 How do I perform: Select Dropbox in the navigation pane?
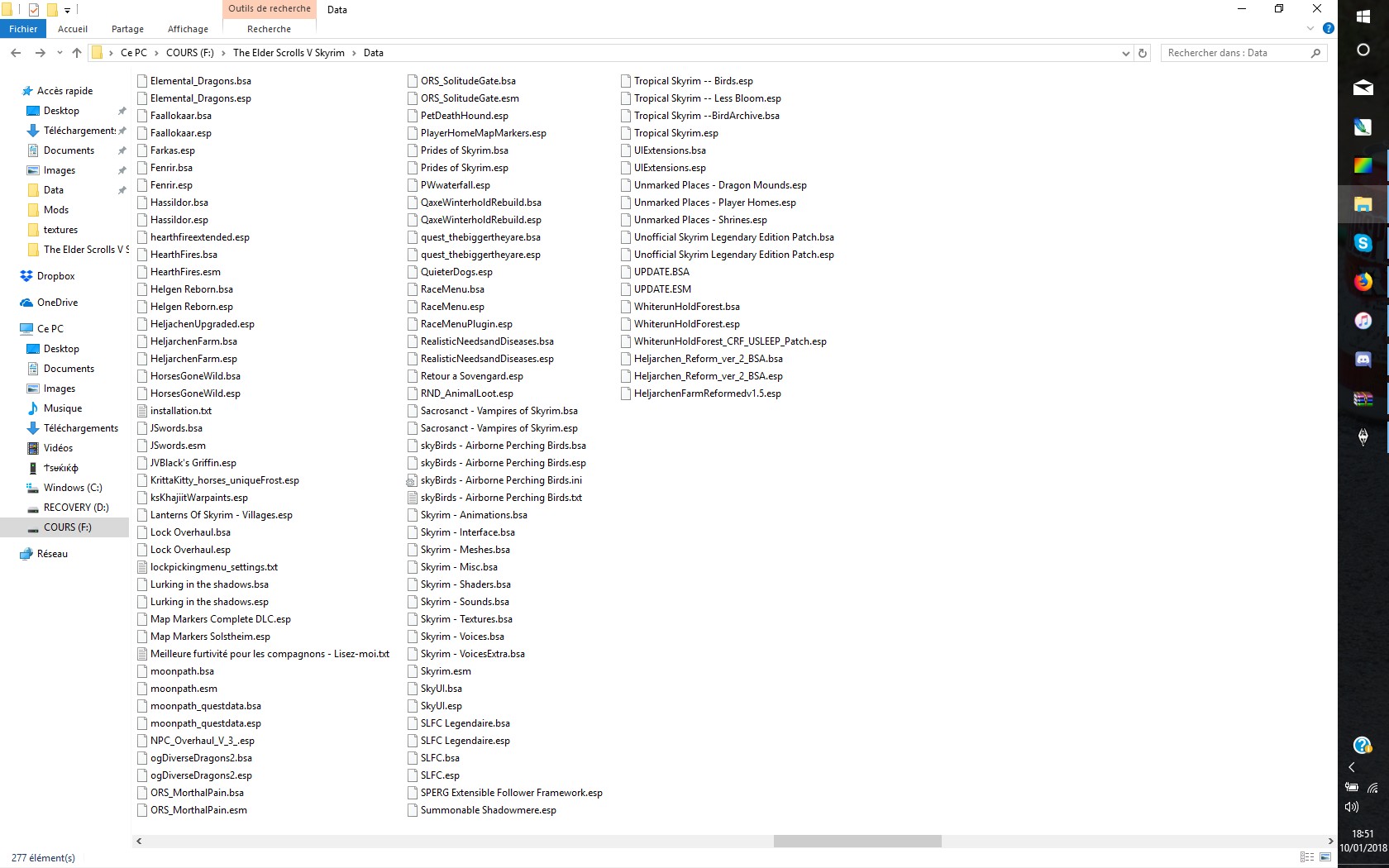55,276
